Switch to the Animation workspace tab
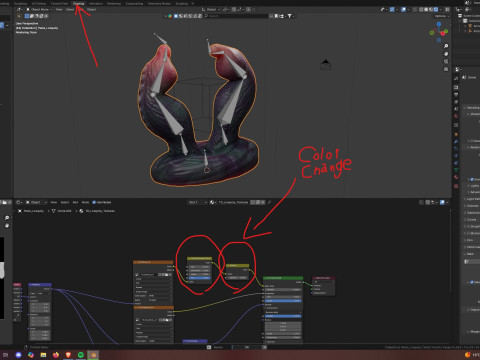 (x=96, y=4)
